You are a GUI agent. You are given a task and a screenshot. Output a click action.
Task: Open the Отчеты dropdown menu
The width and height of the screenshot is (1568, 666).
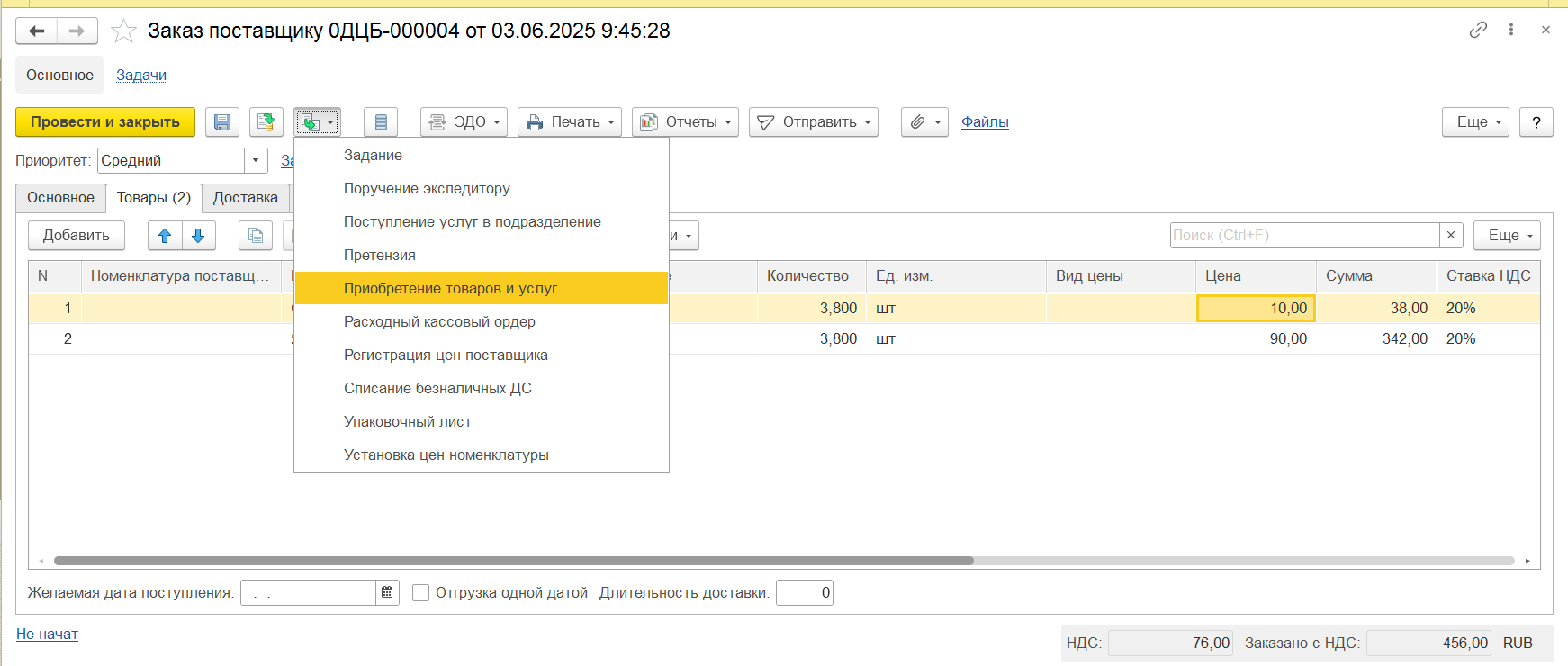click(684, 122)
